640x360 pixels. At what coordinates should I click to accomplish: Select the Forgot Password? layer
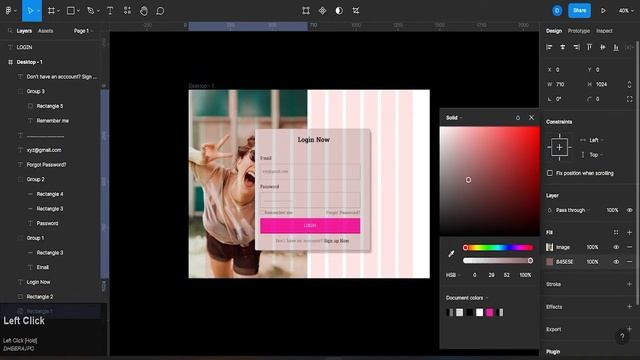pos(46,165)
